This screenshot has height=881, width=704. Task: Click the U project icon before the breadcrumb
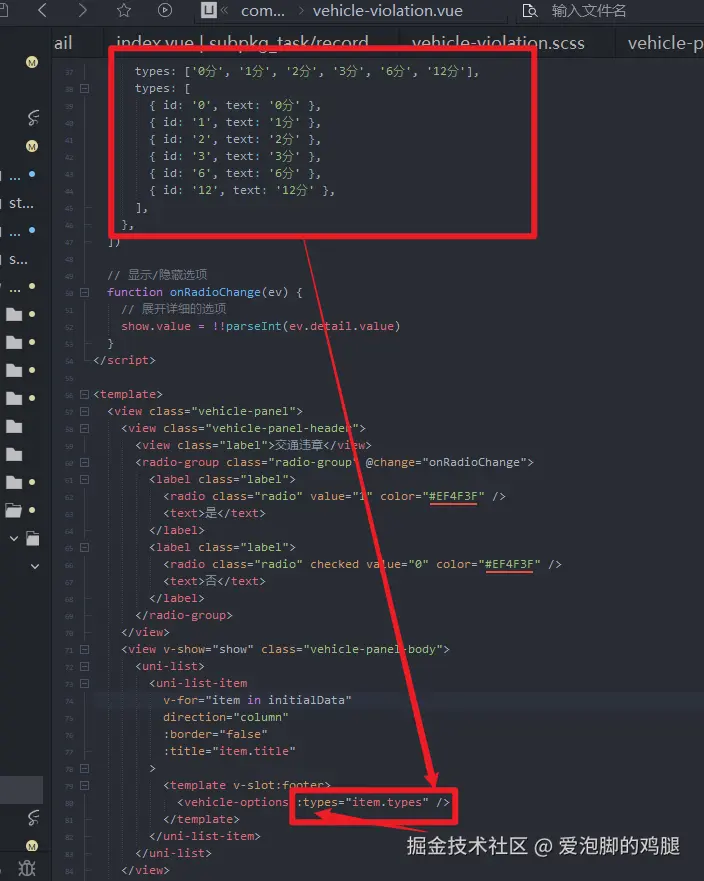click(208, 10)
